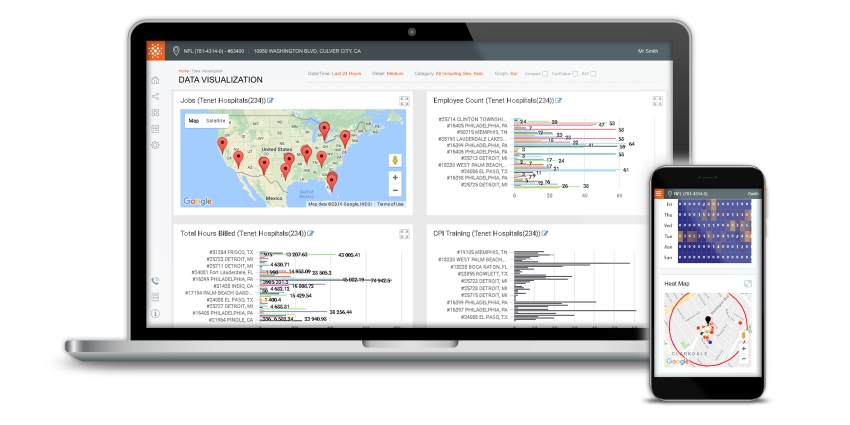Click the document icon above info in sidebar
Screen dimensions: 850x425
(156, 297)
